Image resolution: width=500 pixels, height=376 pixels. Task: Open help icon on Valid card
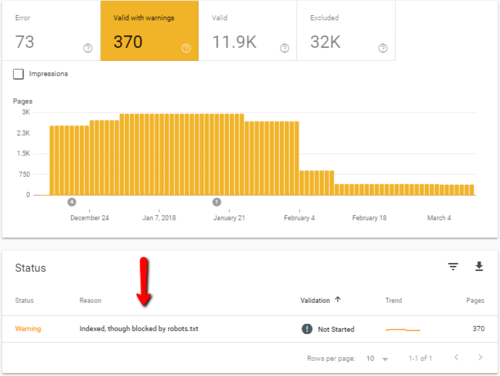[x=284, y=48]
